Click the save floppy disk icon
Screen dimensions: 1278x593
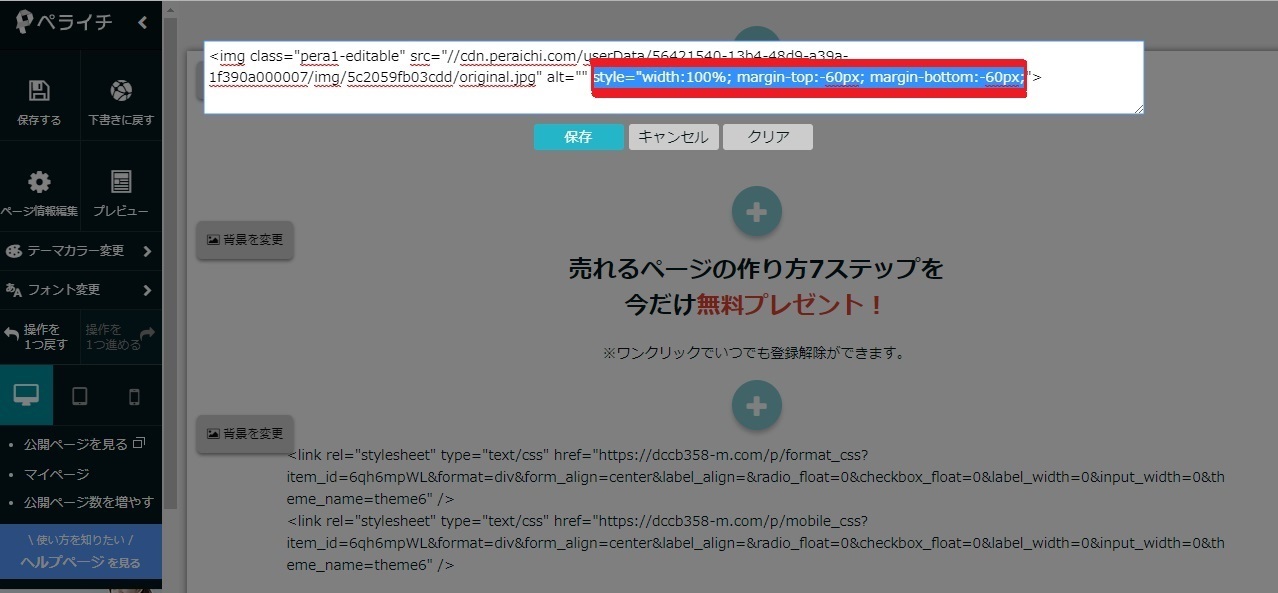coord(39,92)
